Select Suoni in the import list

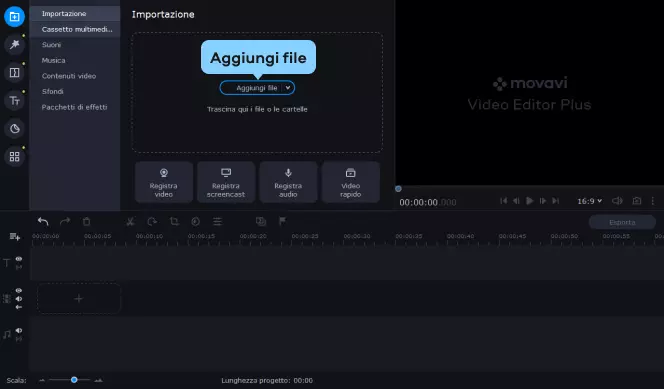pyautogui.click(x=51, y=45)
